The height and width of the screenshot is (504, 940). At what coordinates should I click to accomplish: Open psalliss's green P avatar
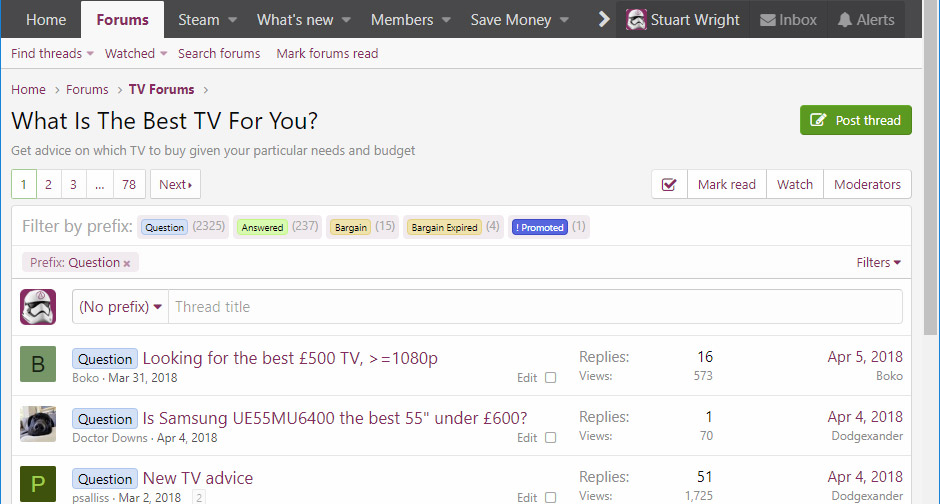pos(38,484)
